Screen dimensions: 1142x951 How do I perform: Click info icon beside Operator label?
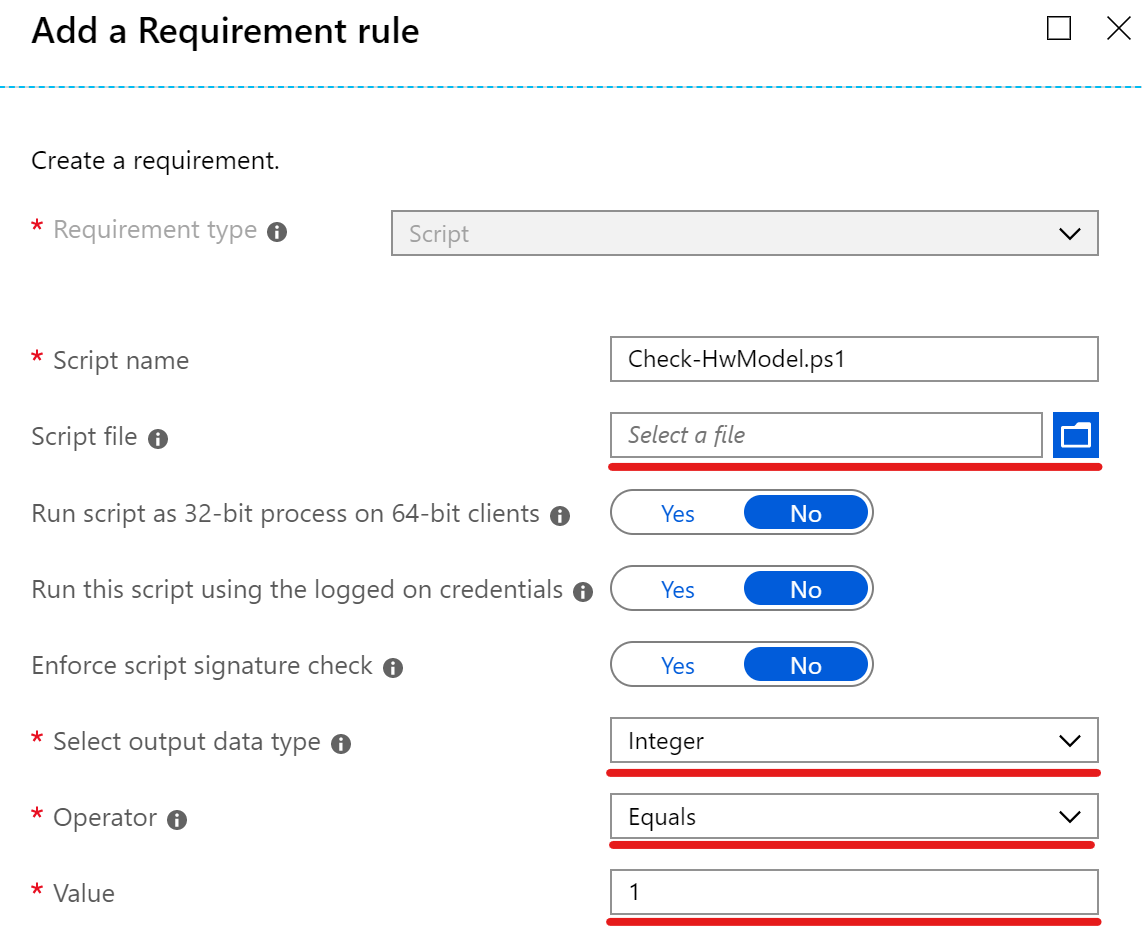pyautogui.click(x=177, y=820)
